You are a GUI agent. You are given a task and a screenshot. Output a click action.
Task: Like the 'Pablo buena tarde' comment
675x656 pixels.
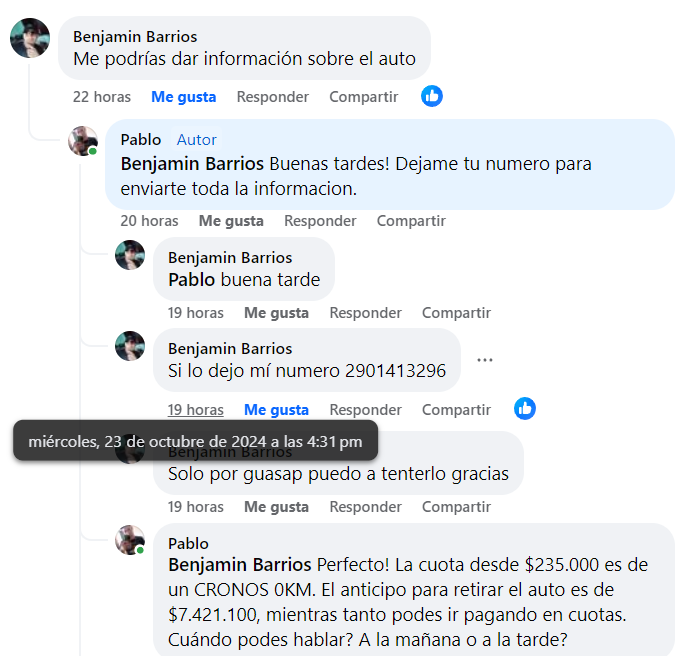[276, 313]
